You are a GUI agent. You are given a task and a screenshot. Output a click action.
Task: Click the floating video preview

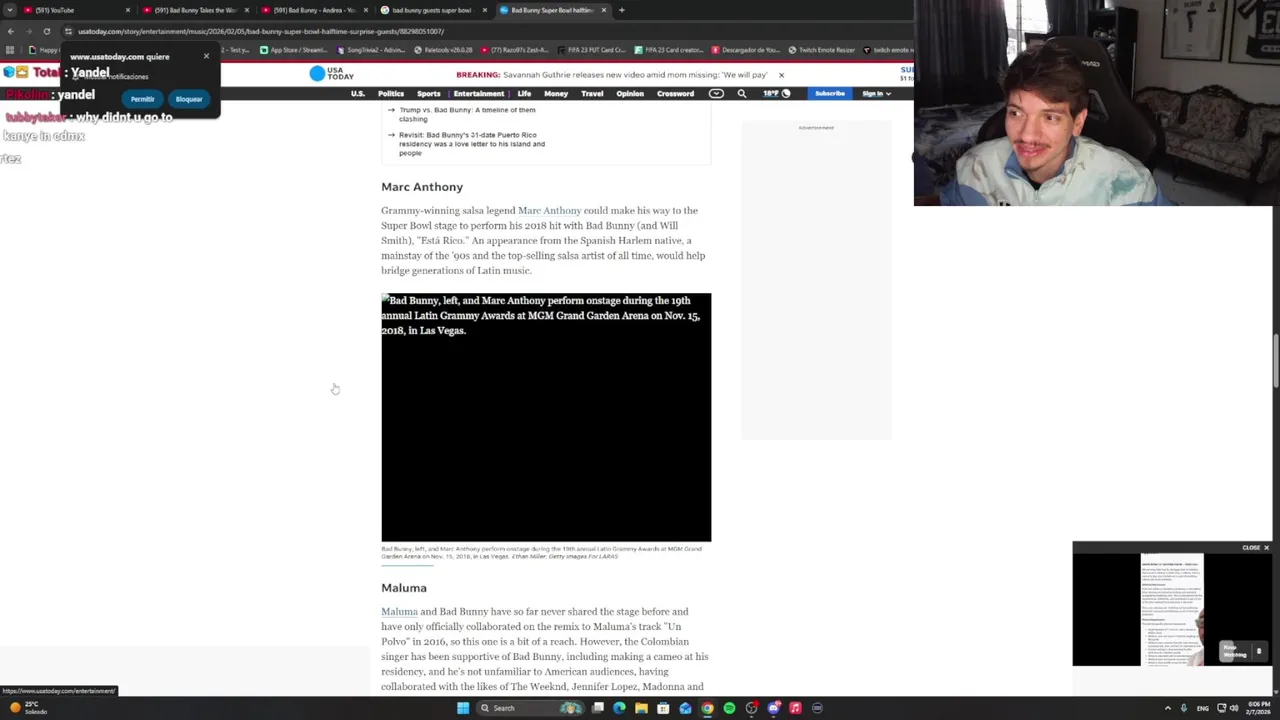click(x=1171, y=608)
